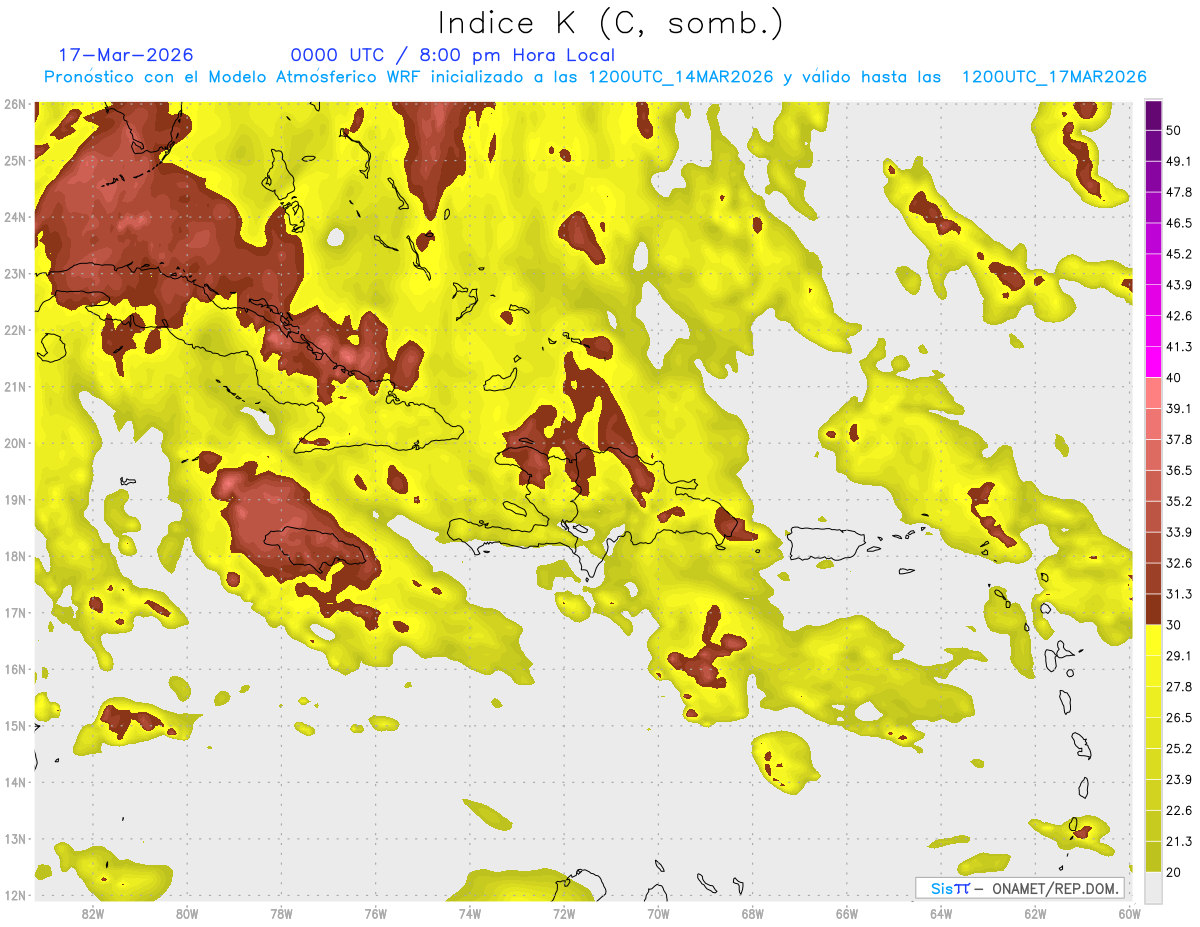Viewport: 1200px width, 927px height.
Task: Click the "21N" latitude label
Action: tap(15, 387)
